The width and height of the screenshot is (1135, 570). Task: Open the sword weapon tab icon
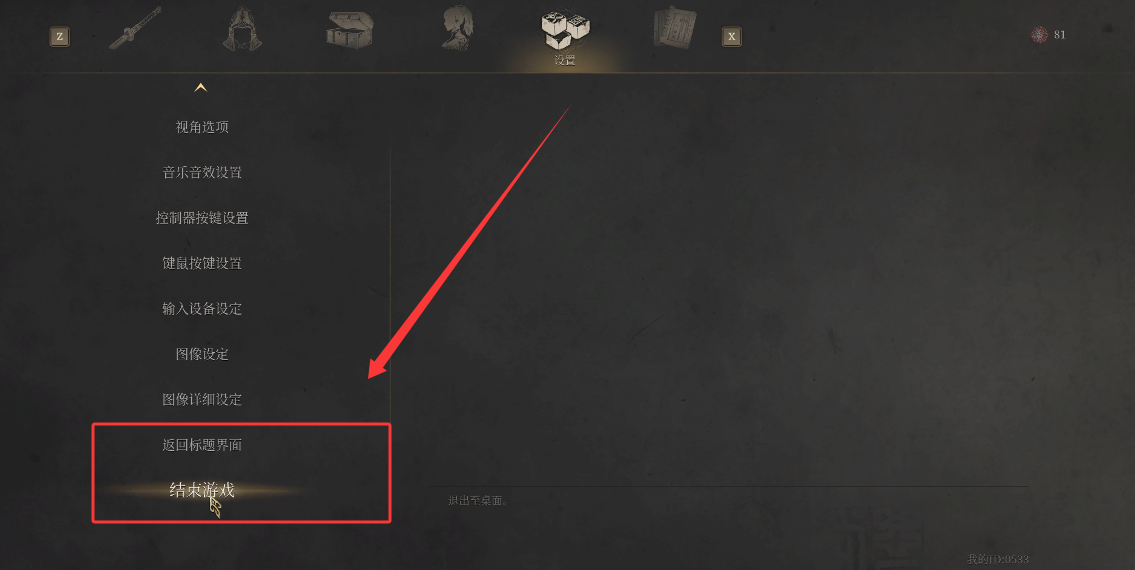(135, 28)
